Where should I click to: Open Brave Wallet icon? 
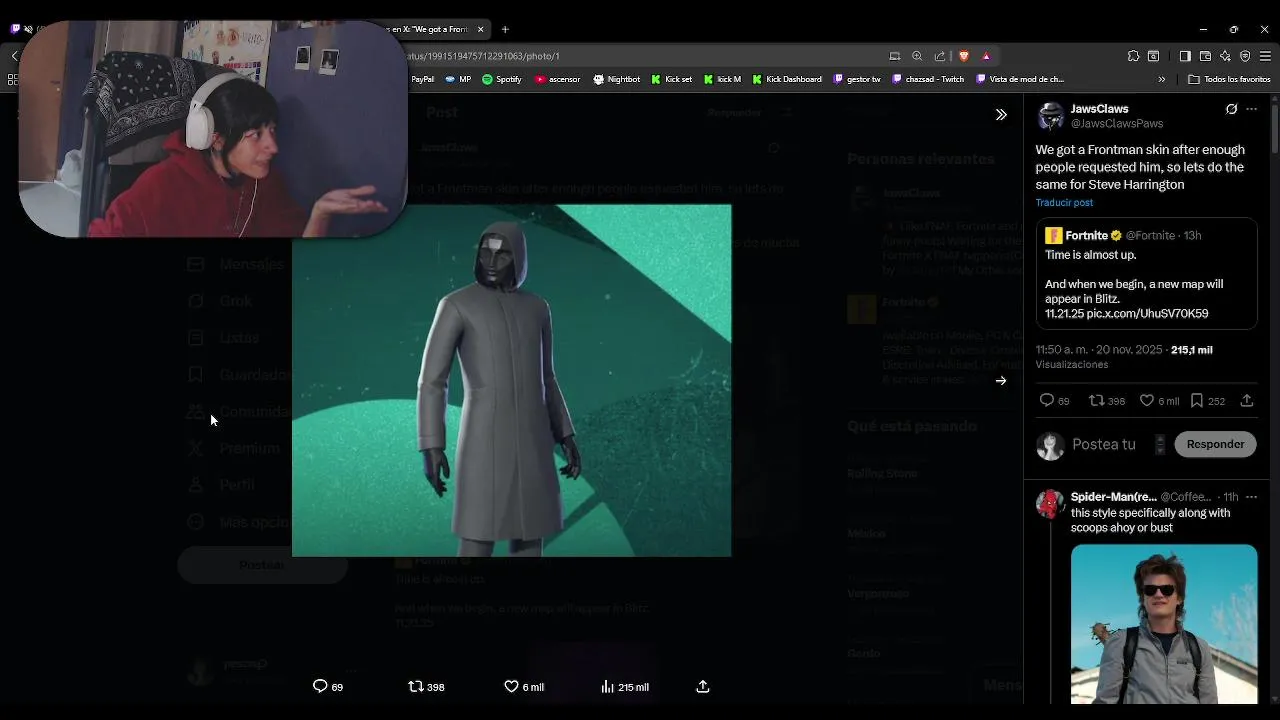pyautogui.click(x=1205, y=56)
